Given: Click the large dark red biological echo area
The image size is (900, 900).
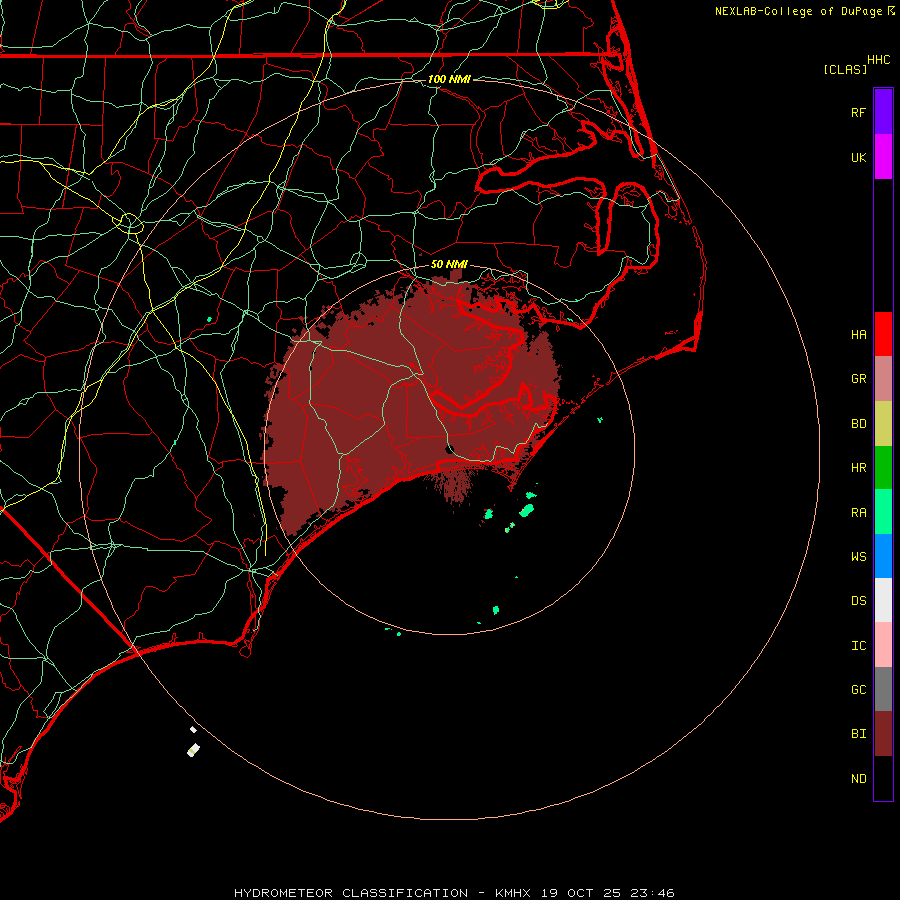Looking at the screenshot, I should point(402,396).
